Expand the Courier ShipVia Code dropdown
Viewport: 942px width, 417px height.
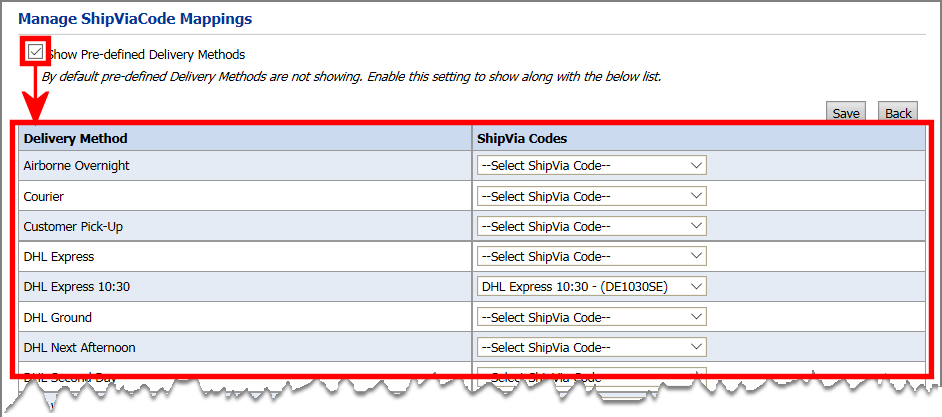click(x=592, y=196)
